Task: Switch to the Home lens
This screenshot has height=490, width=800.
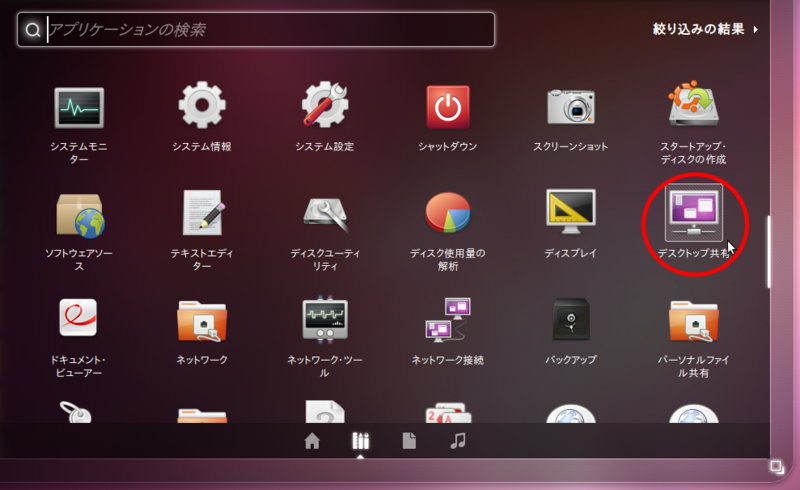Action: [x=312, y=440]
